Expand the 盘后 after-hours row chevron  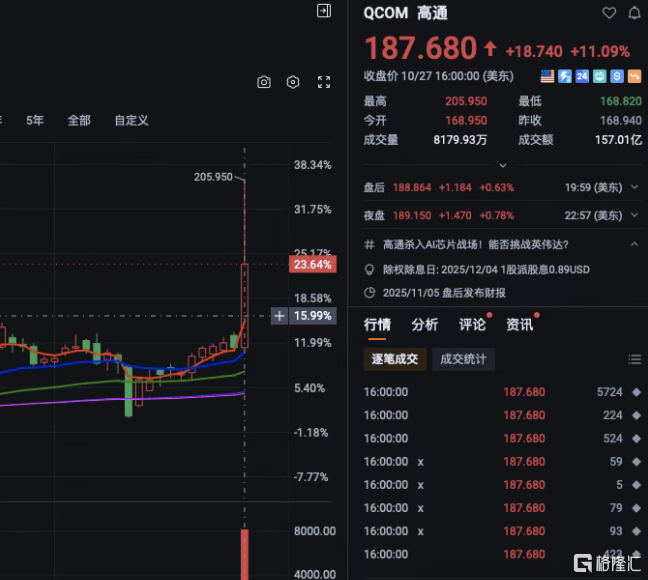tap(634, 187)
